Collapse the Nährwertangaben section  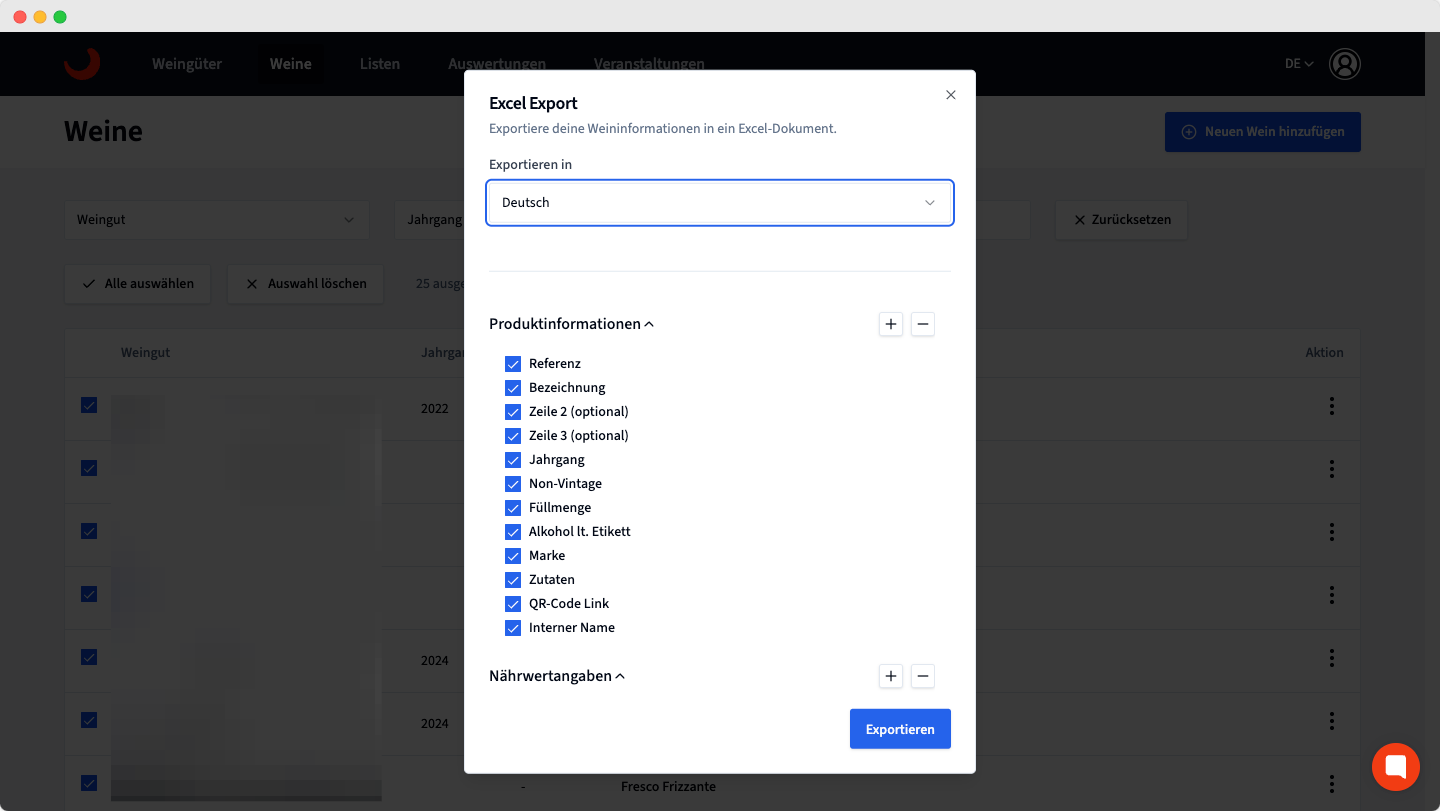pos(558,676)
